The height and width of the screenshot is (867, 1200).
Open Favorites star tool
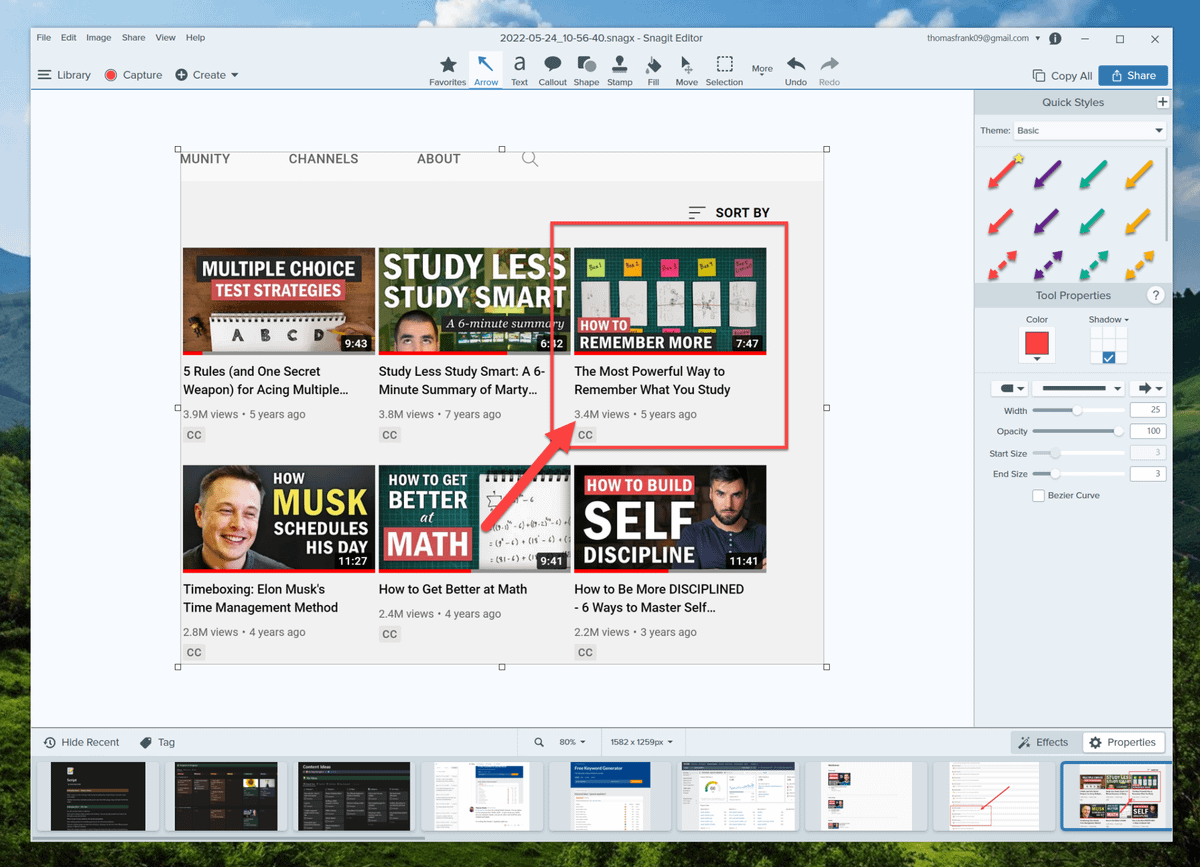click(x=447, y=70)
